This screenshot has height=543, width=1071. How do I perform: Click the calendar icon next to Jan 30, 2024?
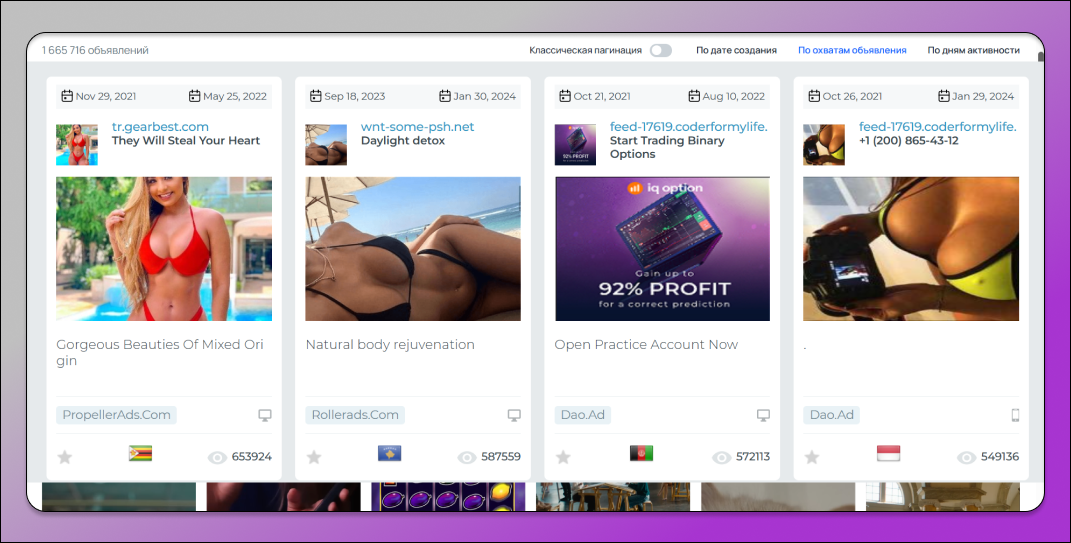(445, 96)
